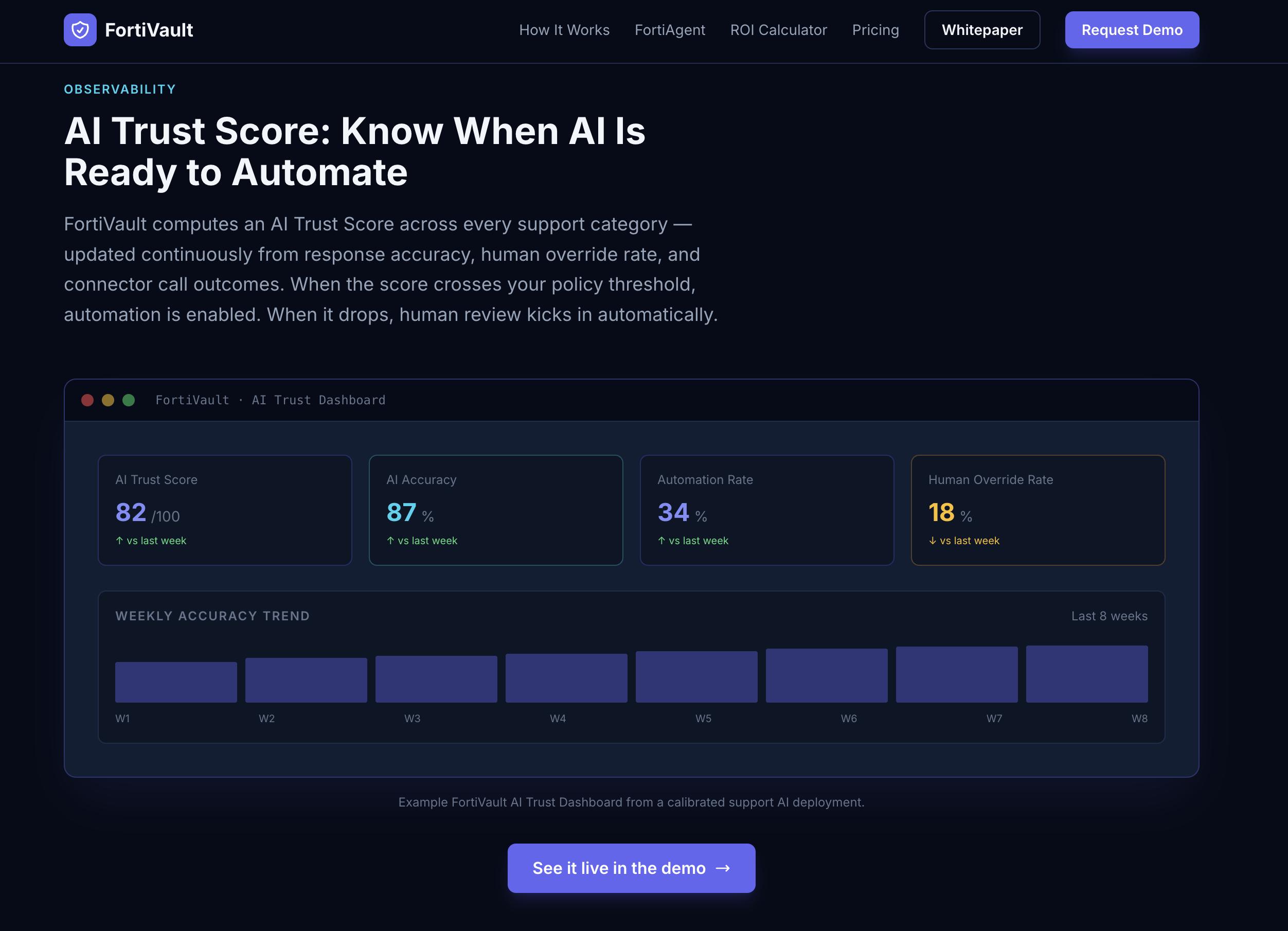The height and width of the screenshot is (931, 1288).
Task: Navigate to Pricing
Action: (x=875, y=30)
